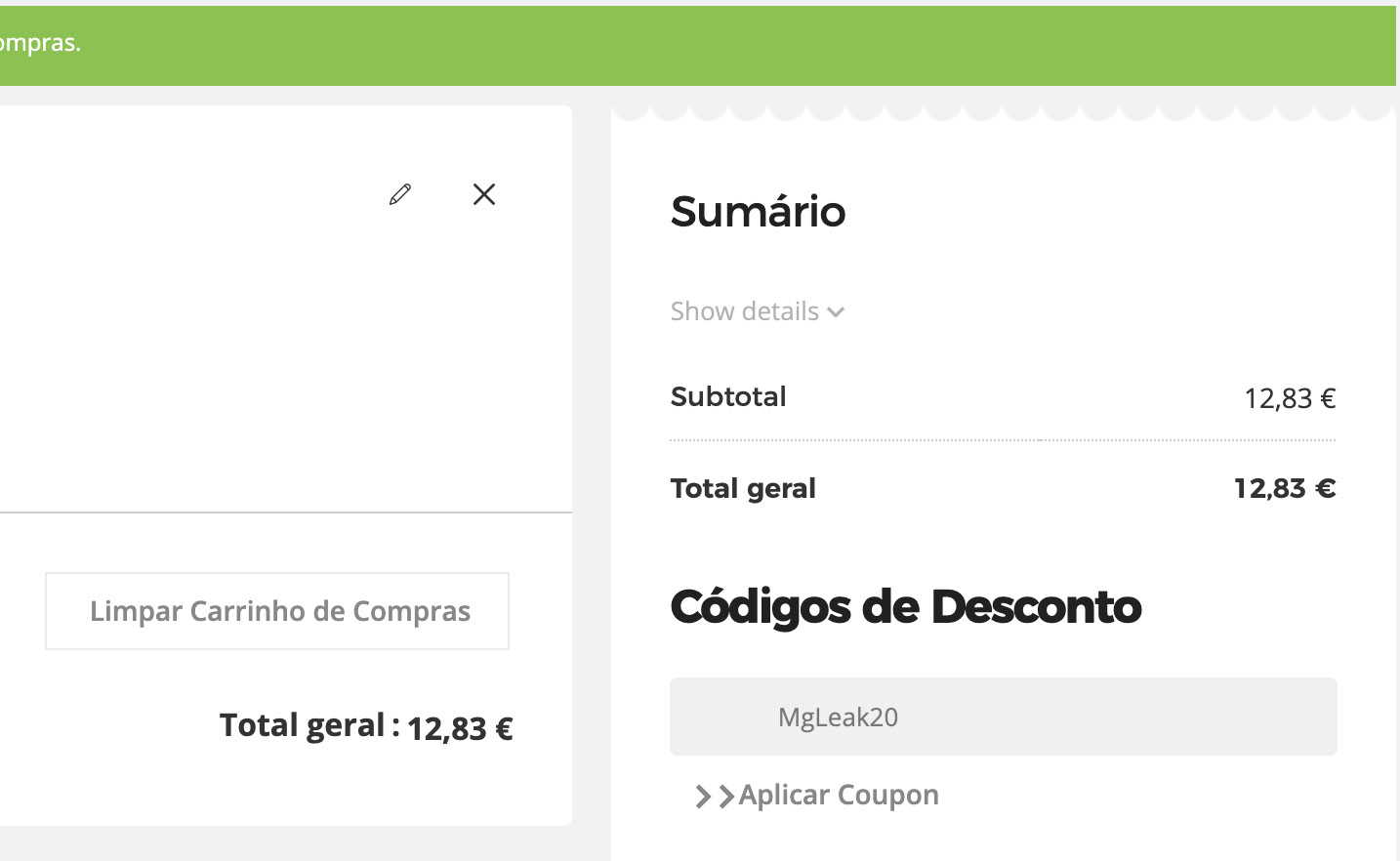Click the Total geral label below the clear-cart button

303,725
